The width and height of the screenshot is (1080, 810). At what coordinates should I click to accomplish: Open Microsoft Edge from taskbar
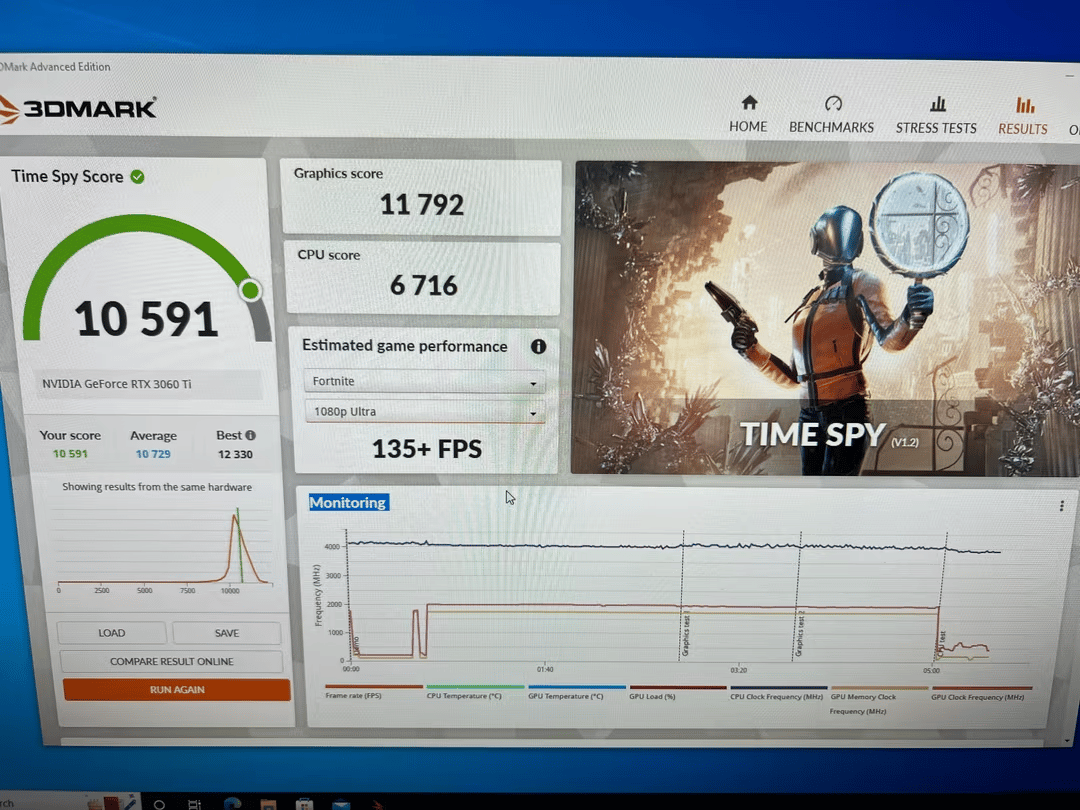click(232, 803)
